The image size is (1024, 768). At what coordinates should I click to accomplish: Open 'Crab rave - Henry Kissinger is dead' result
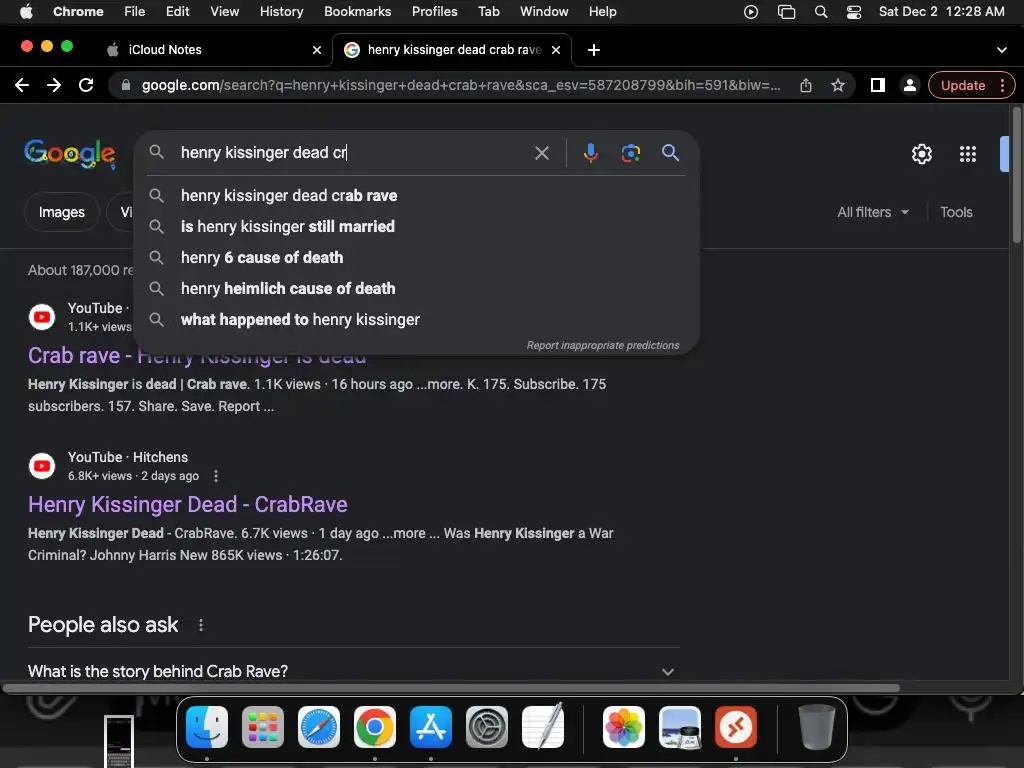coord(197,355)
